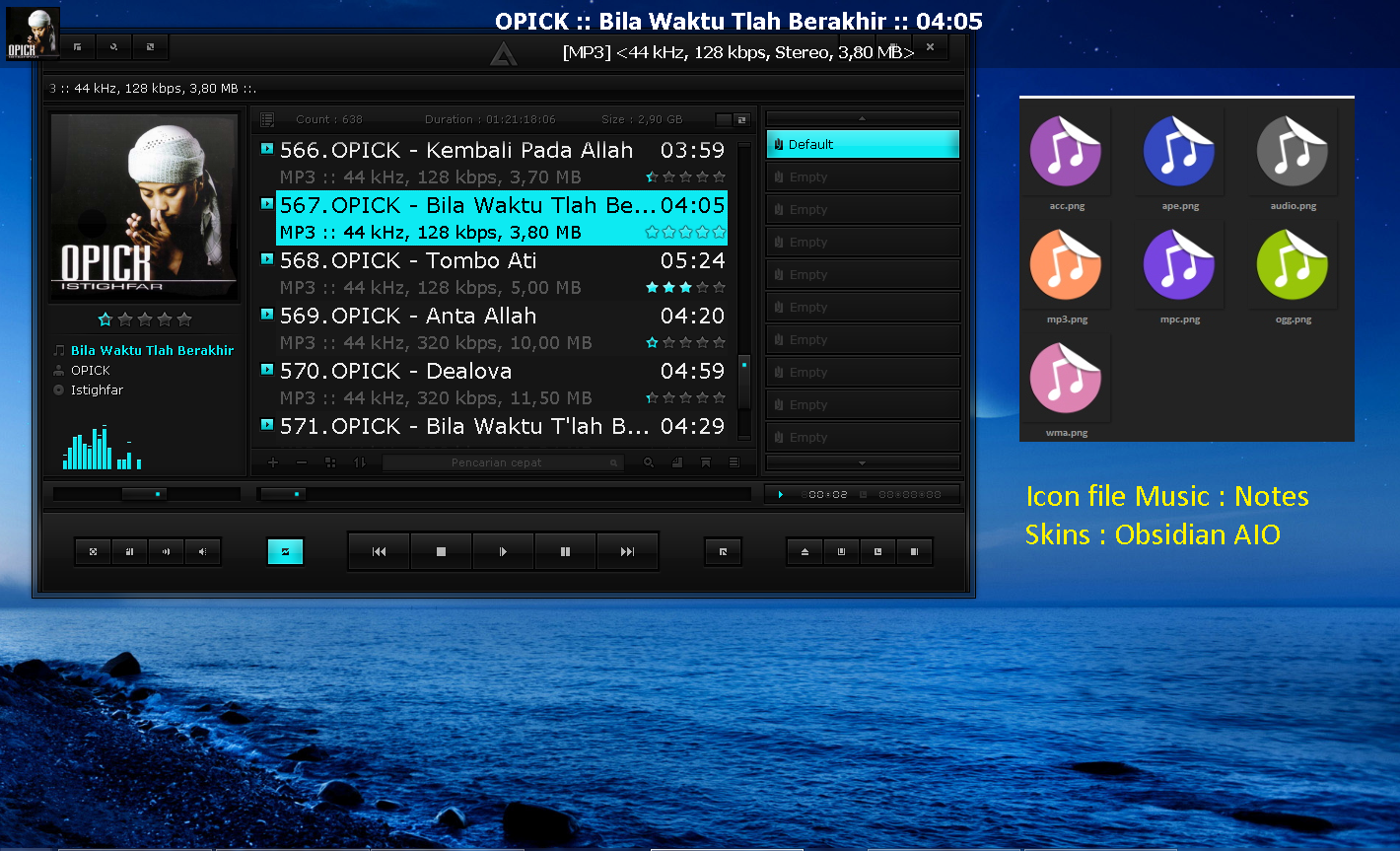Click the pink wma.png music icon
The height and width of the screenshot is (851, 1400).
point(1066,377)
